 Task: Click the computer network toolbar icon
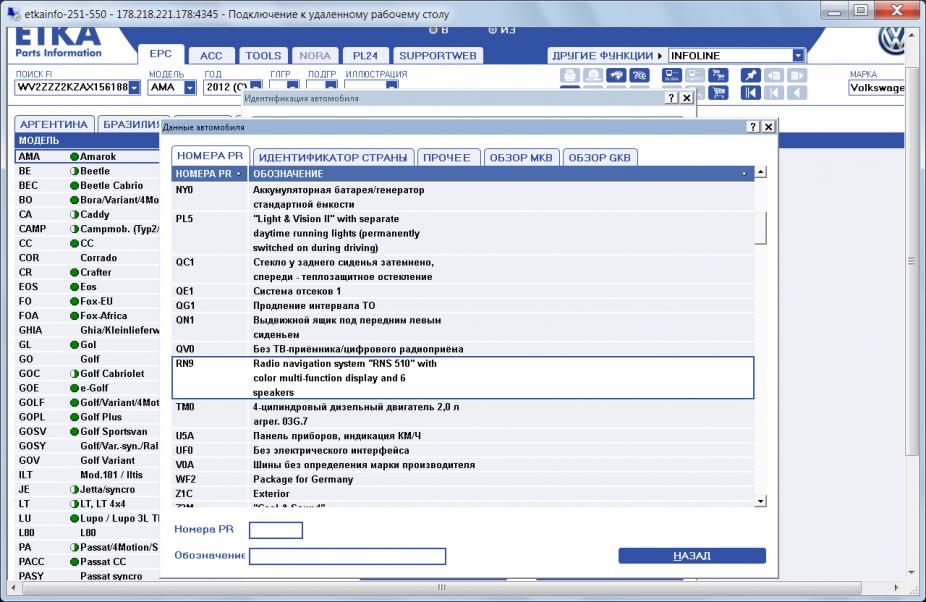coord(672,75)
